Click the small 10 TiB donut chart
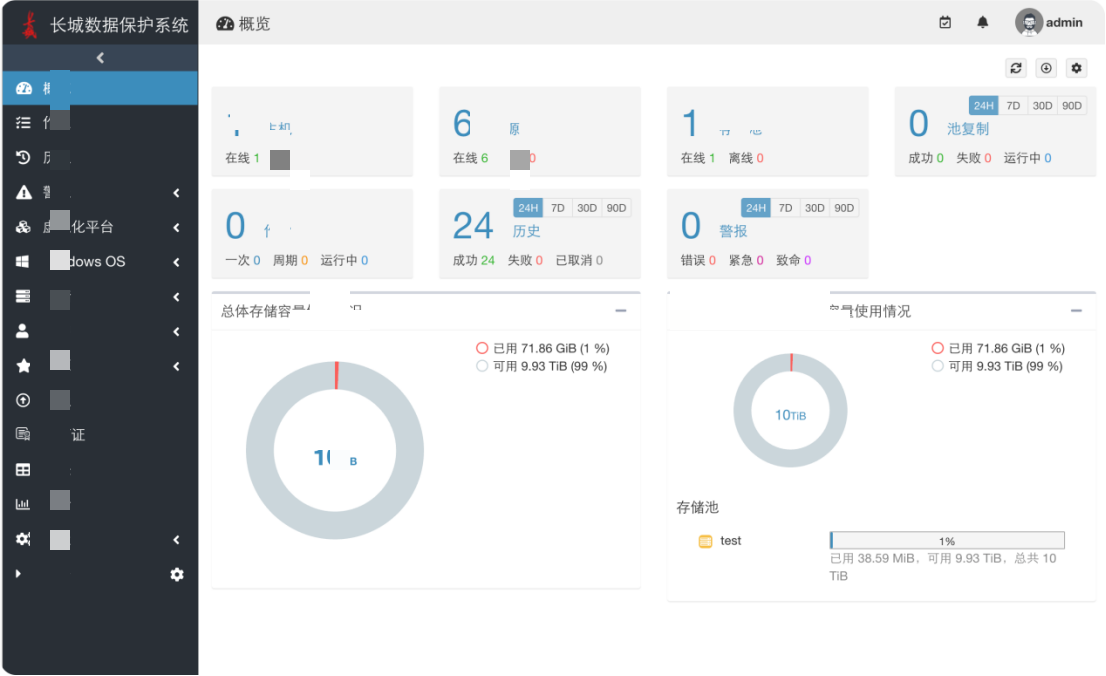Image resolution: width=1106 pixels, height=676 pixels. tap(790, 412)
